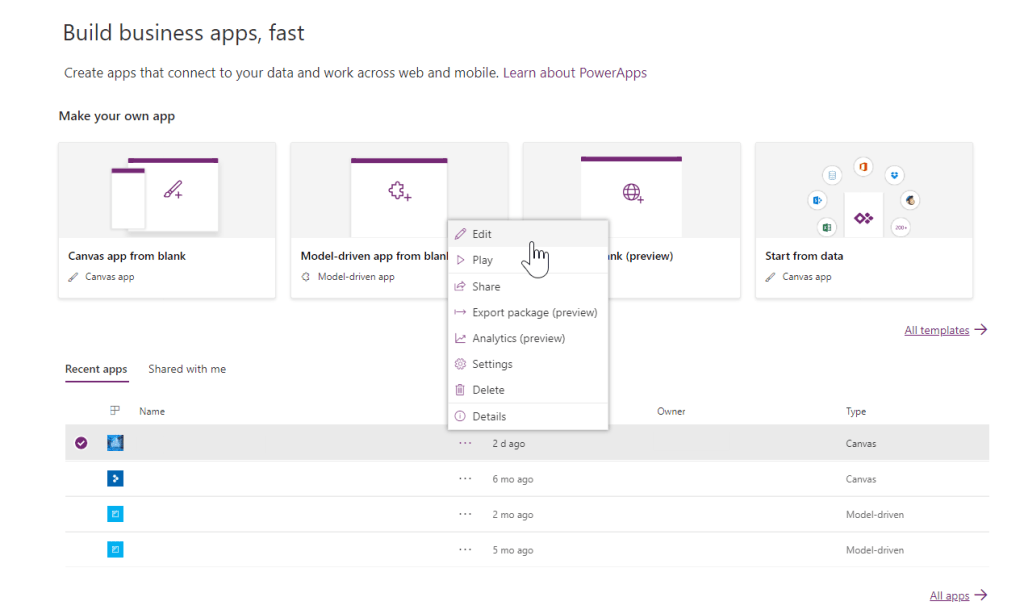Viewport: 1024px width, 614px height.
Task: Click the All apps link
Action: [949, 596]
